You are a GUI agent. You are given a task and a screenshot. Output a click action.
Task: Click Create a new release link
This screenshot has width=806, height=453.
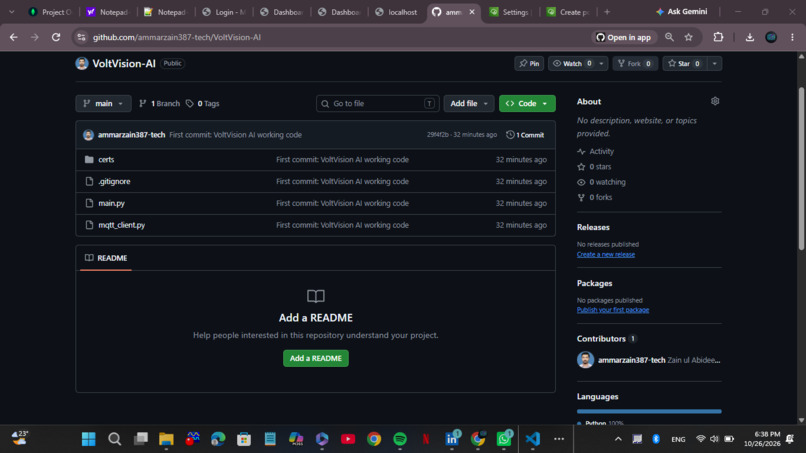(606, 255)
